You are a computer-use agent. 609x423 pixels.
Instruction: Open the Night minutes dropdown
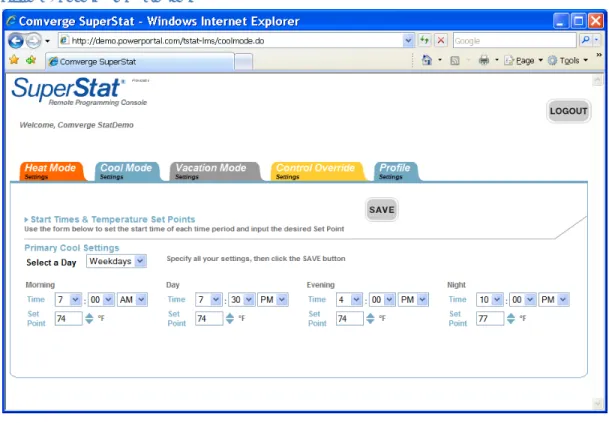523,300
